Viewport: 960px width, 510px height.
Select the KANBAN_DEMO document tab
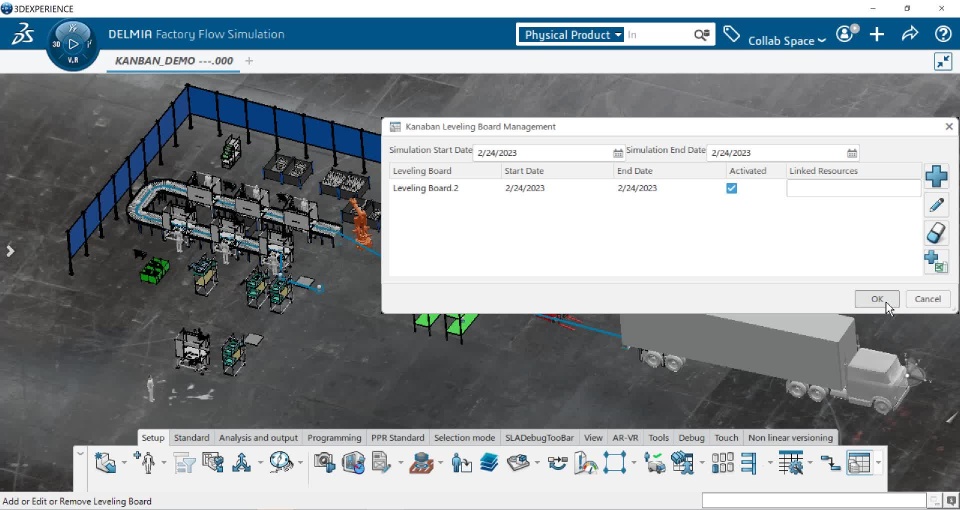click(174, 61)
